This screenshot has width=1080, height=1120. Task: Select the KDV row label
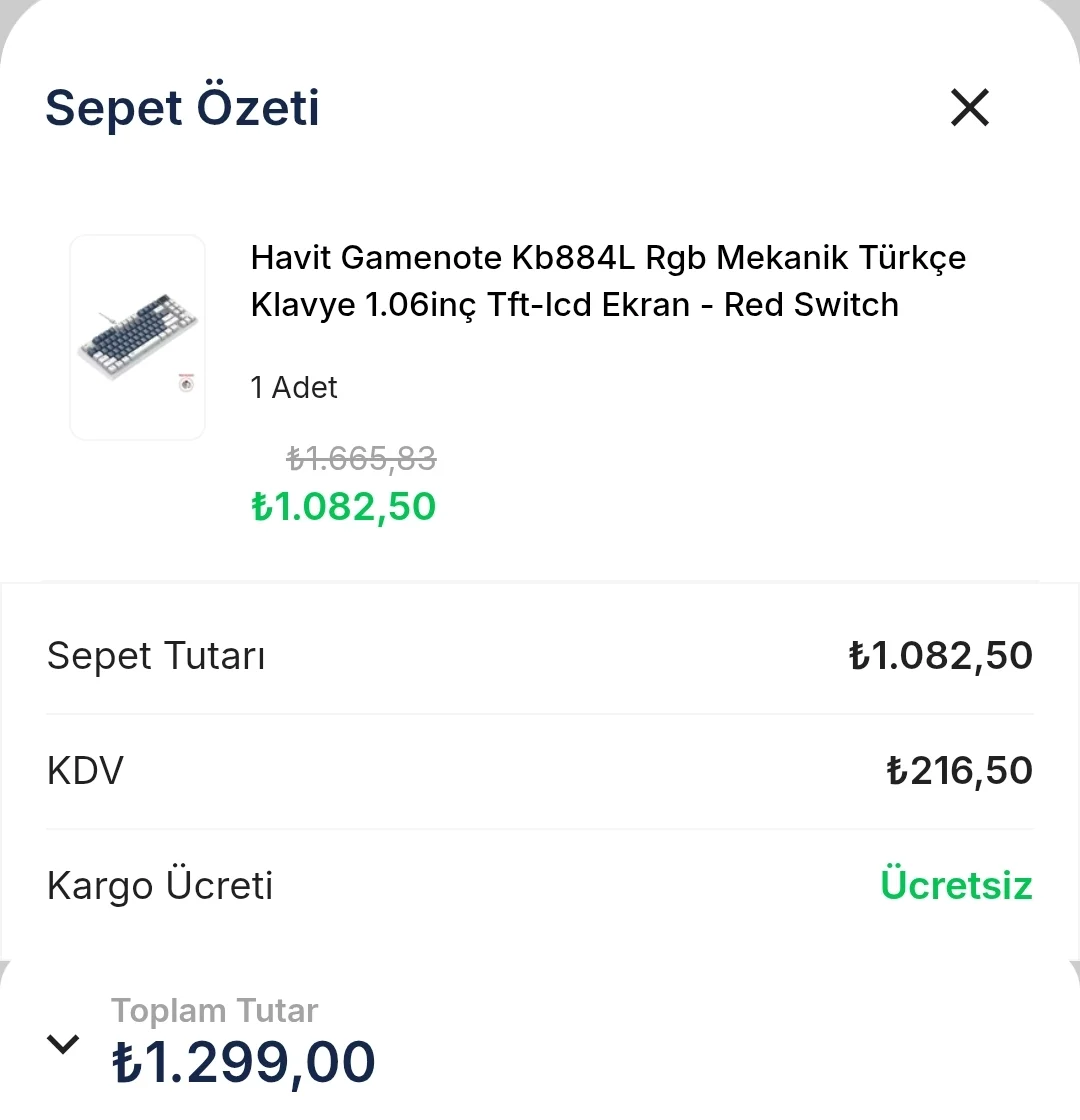pyautogui.click(x=85, y=771)
